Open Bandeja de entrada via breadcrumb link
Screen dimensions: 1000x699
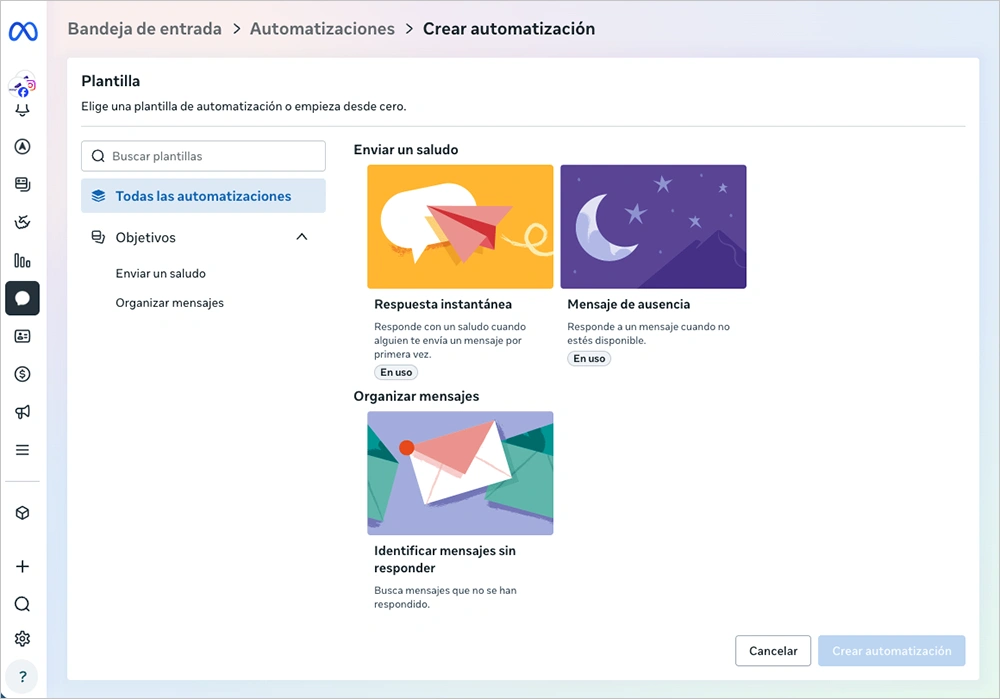pos(143,28)
